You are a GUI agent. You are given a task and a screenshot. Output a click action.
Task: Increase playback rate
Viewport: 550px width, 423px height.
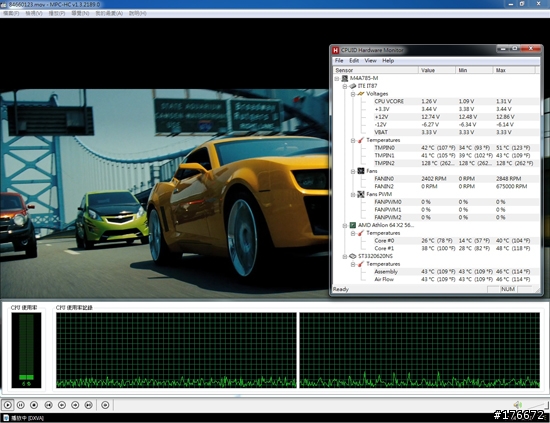point(75,405)
